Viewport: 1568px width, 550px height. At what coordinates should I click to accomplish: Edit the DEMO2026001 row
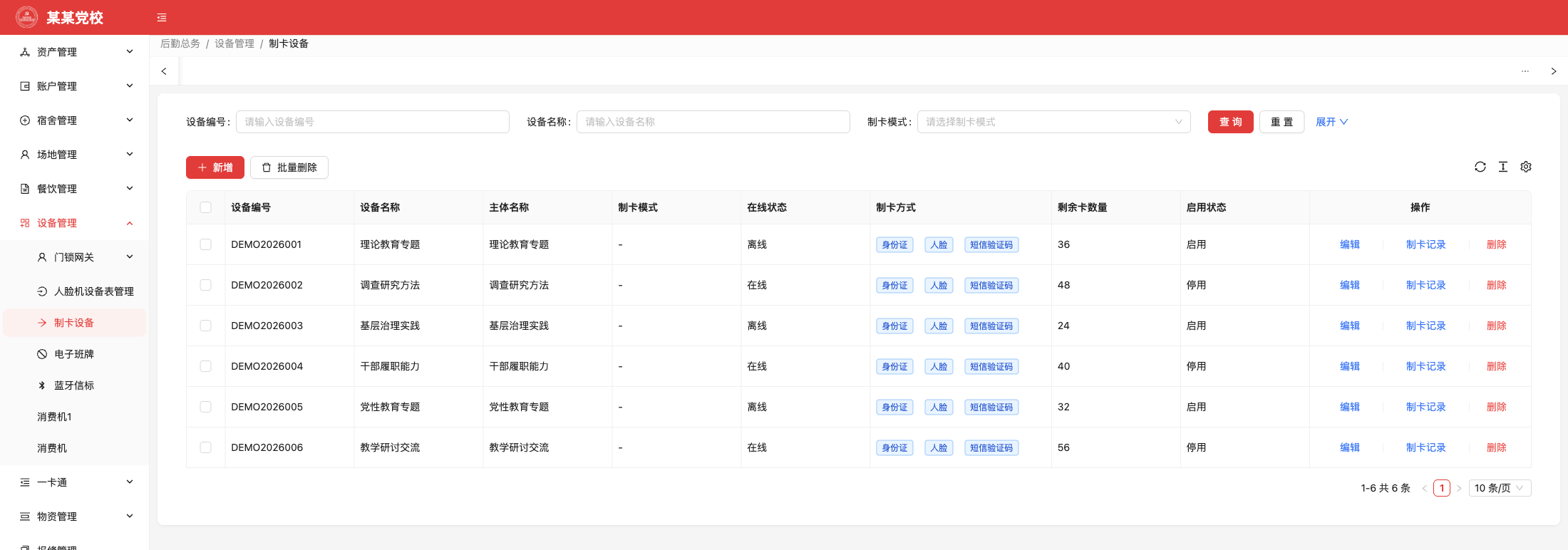(1350, 244)
